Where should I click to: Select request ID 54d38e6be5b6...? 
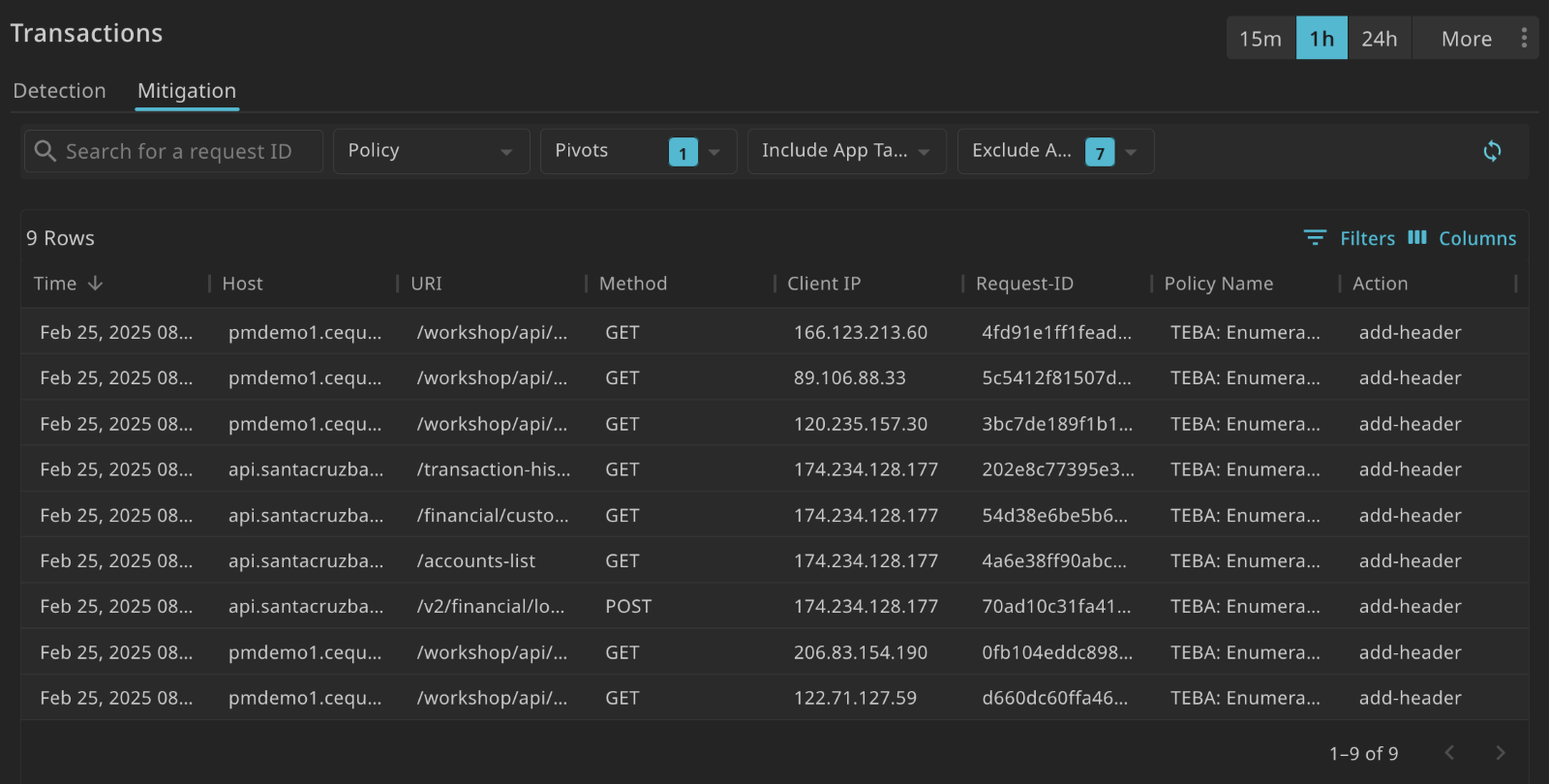1054,515
